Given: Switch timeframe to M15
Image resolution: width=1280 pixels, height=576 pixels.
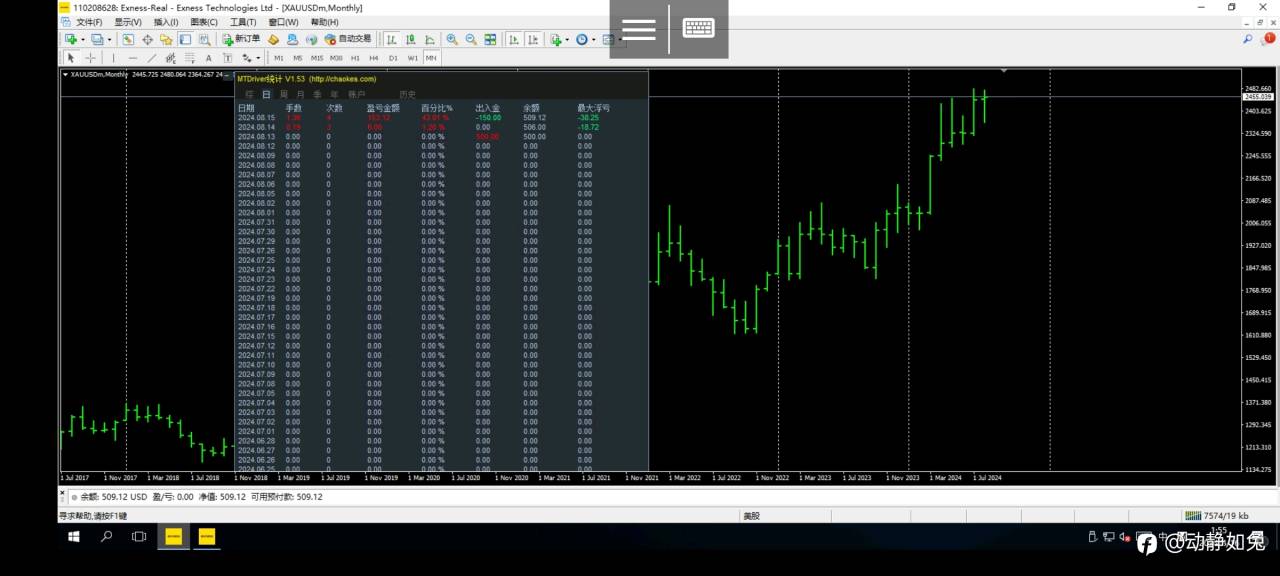Looking at the screenshot, I should point(317,58).
